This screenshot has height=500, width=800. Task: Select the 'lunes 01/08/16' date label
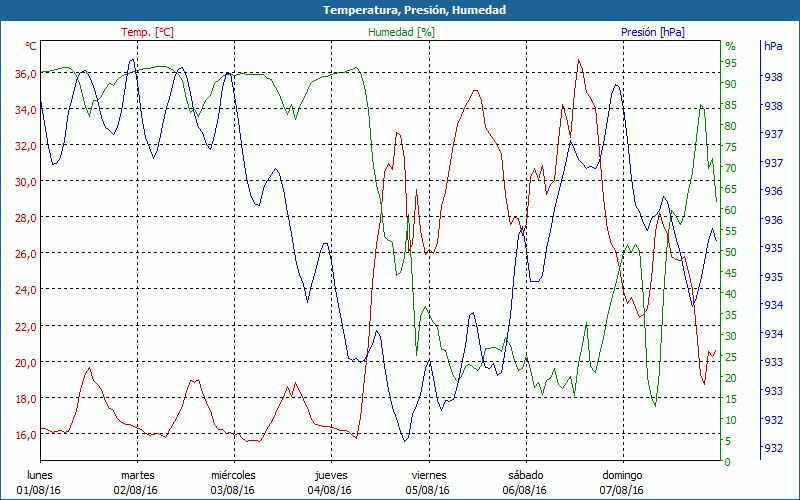pyautogui.click(x=40, y=482)
